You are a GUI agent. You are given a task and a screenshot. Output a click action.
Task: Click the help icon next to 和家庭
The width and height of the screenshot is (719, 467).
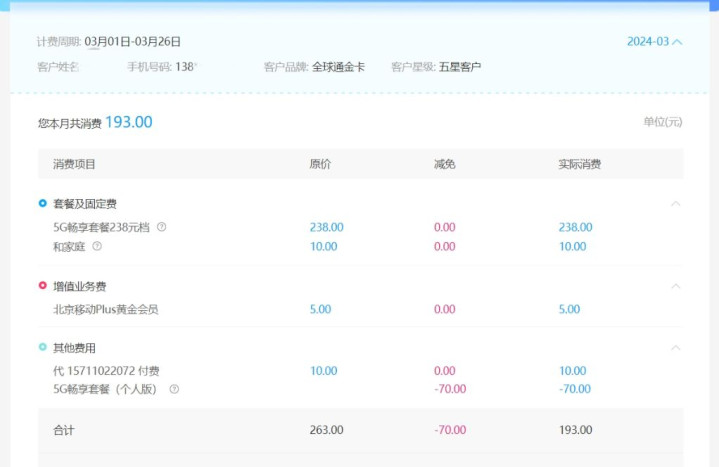(x=97, y=246)
